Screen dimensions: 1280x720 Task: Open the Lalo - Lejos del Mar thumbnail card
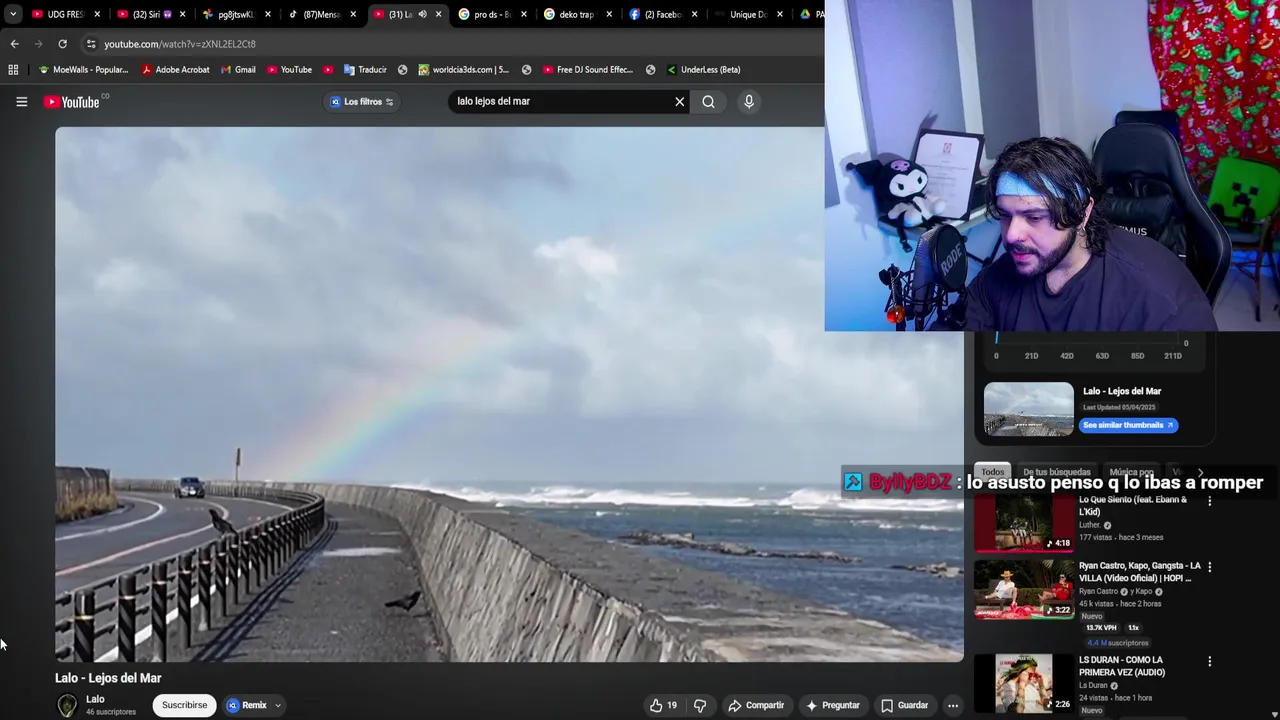(x=1028, y=409)
